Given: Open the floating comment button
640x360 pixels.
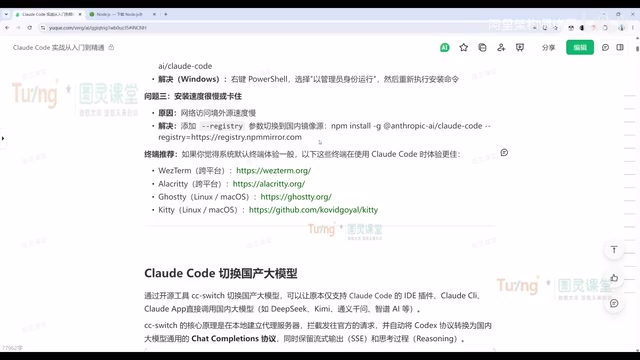Looking at the screenshot, I should point(614,303).
